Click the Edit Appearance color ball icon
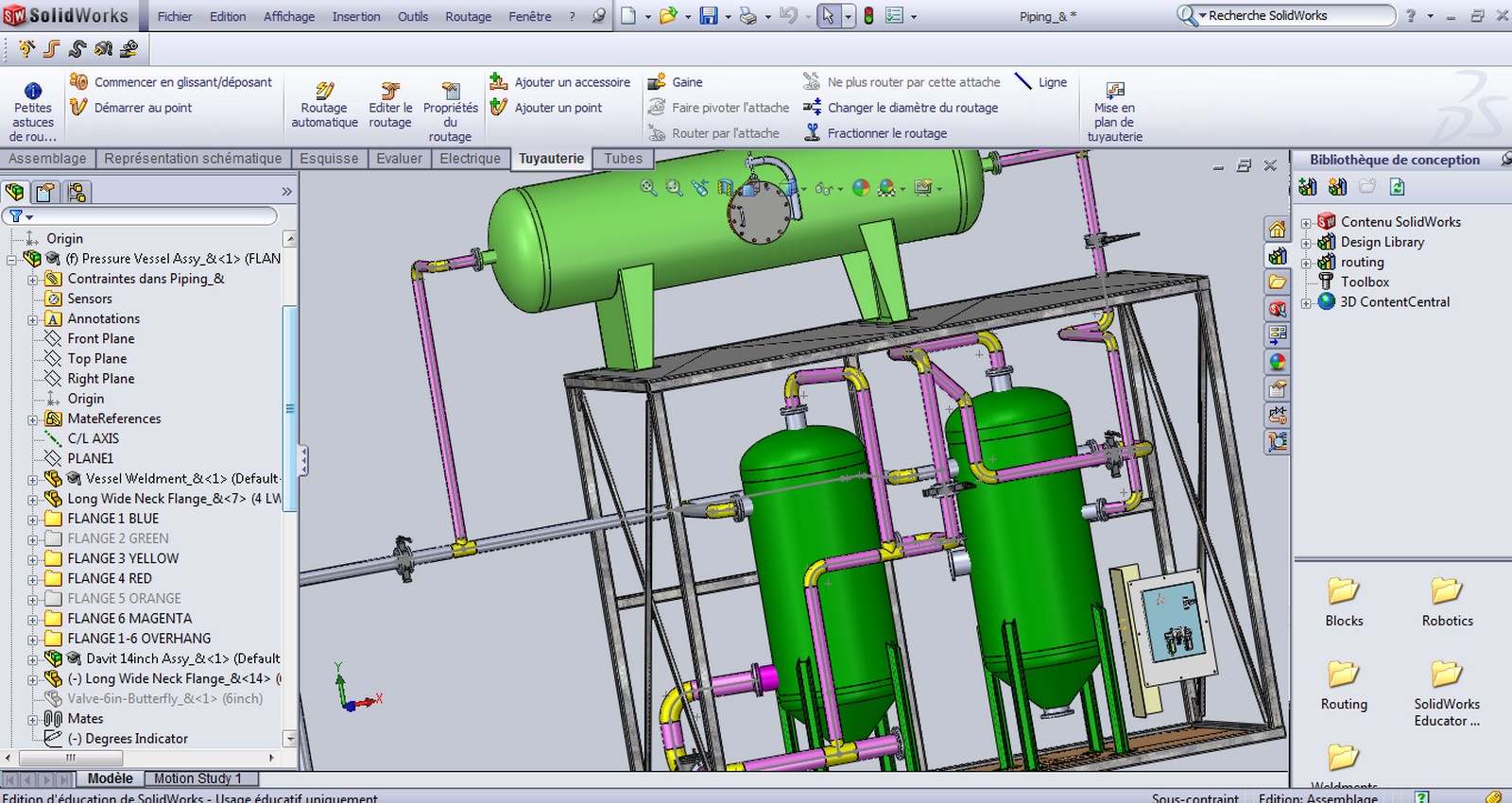Image resolution: width=1512 pixels, height=803 pixels. pyautogui.click(x=860, y=188)
